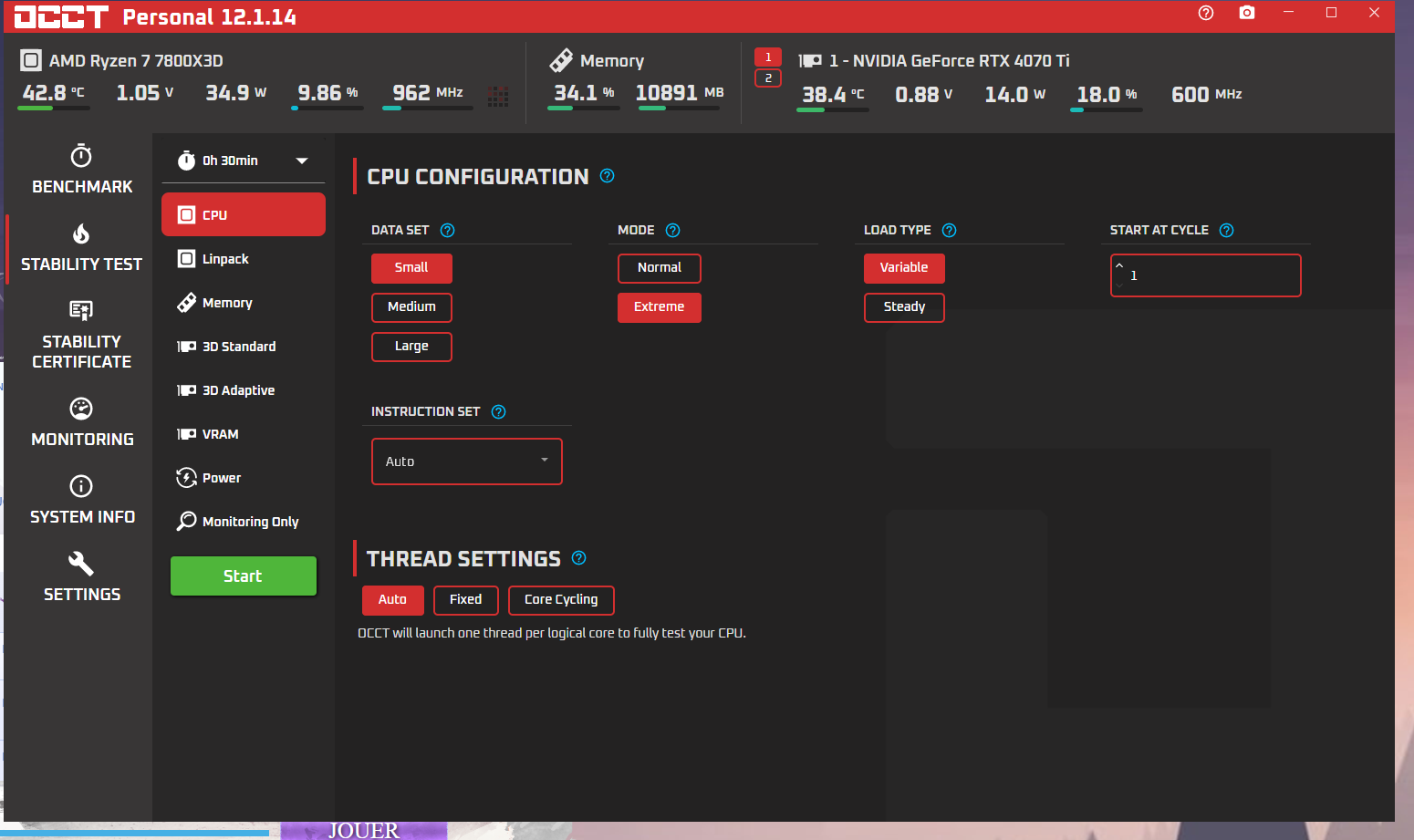Open the Settings wrench icon
Viewport: 1414px width, 840px height.
tap(81, 564)
